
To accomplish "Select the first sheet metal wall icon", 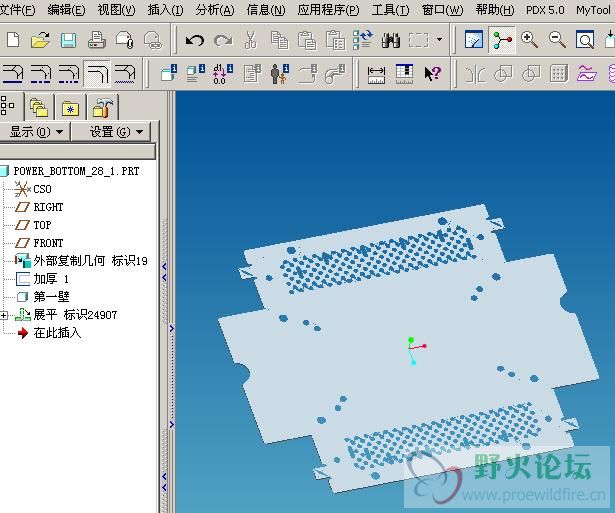I will pos(13,74).
